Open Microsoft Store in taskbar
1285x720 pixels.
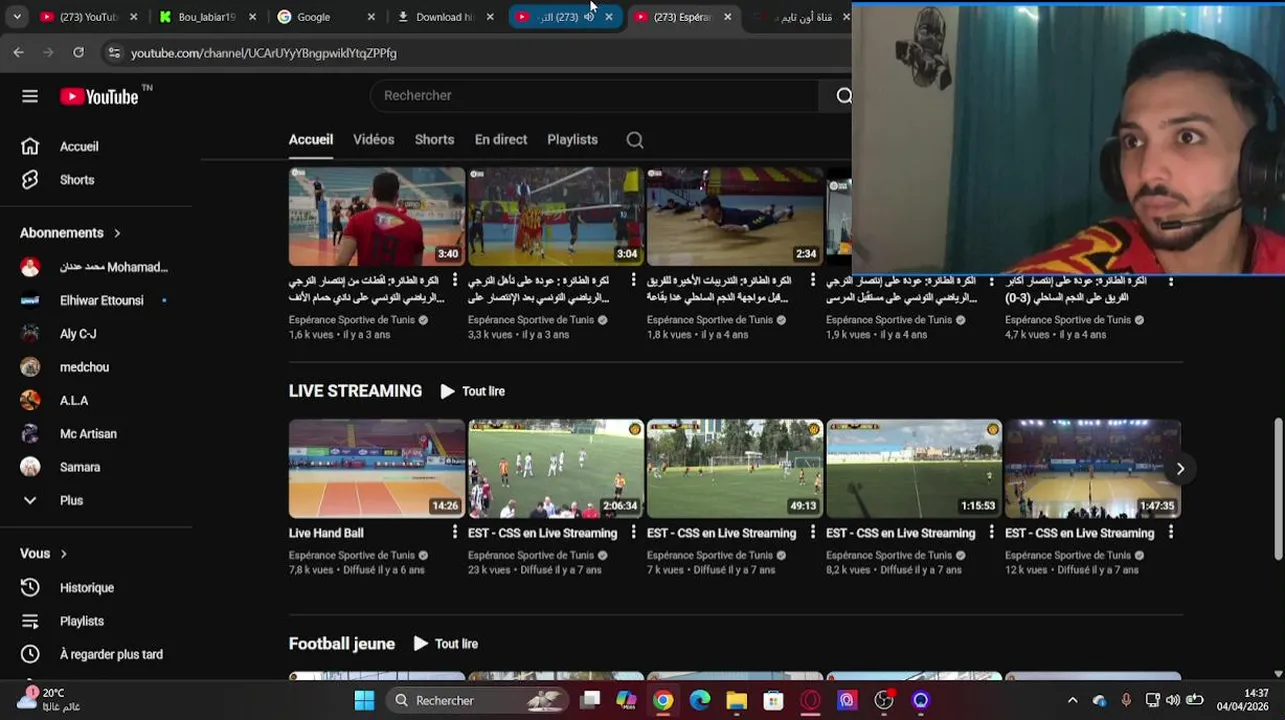pos(773,700)
